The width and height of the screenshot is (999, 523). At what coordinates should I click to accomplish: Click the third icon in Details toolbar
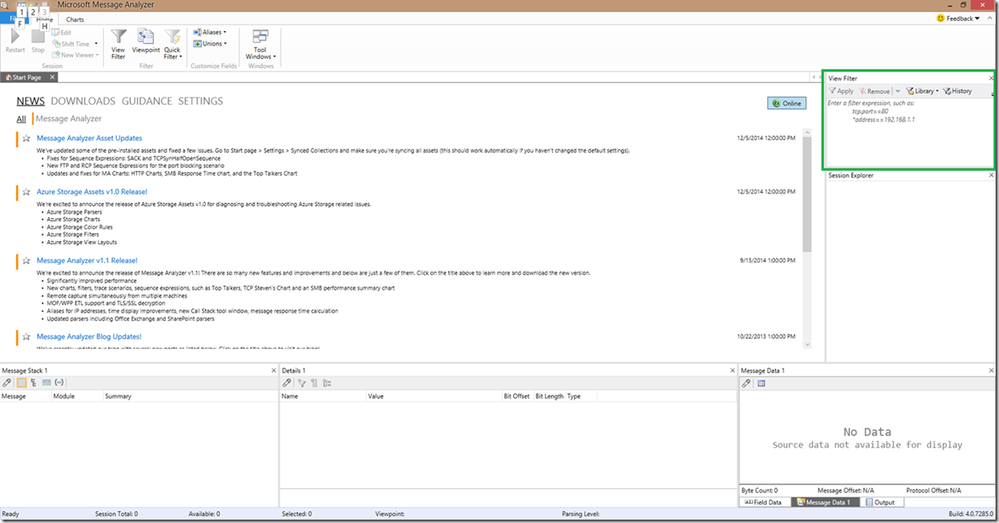click(x=314, y=383)
